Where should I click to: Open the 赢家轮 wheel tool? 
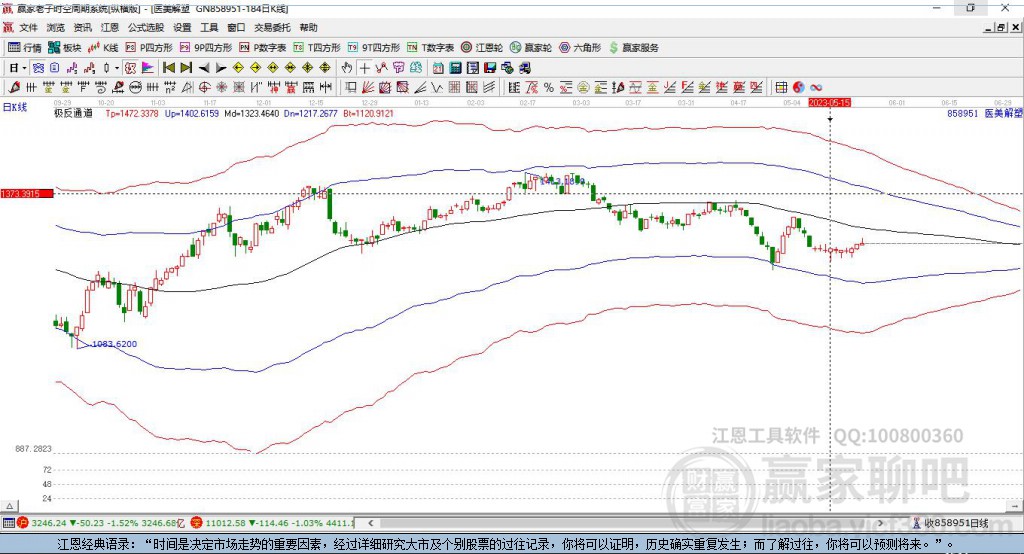531,48
